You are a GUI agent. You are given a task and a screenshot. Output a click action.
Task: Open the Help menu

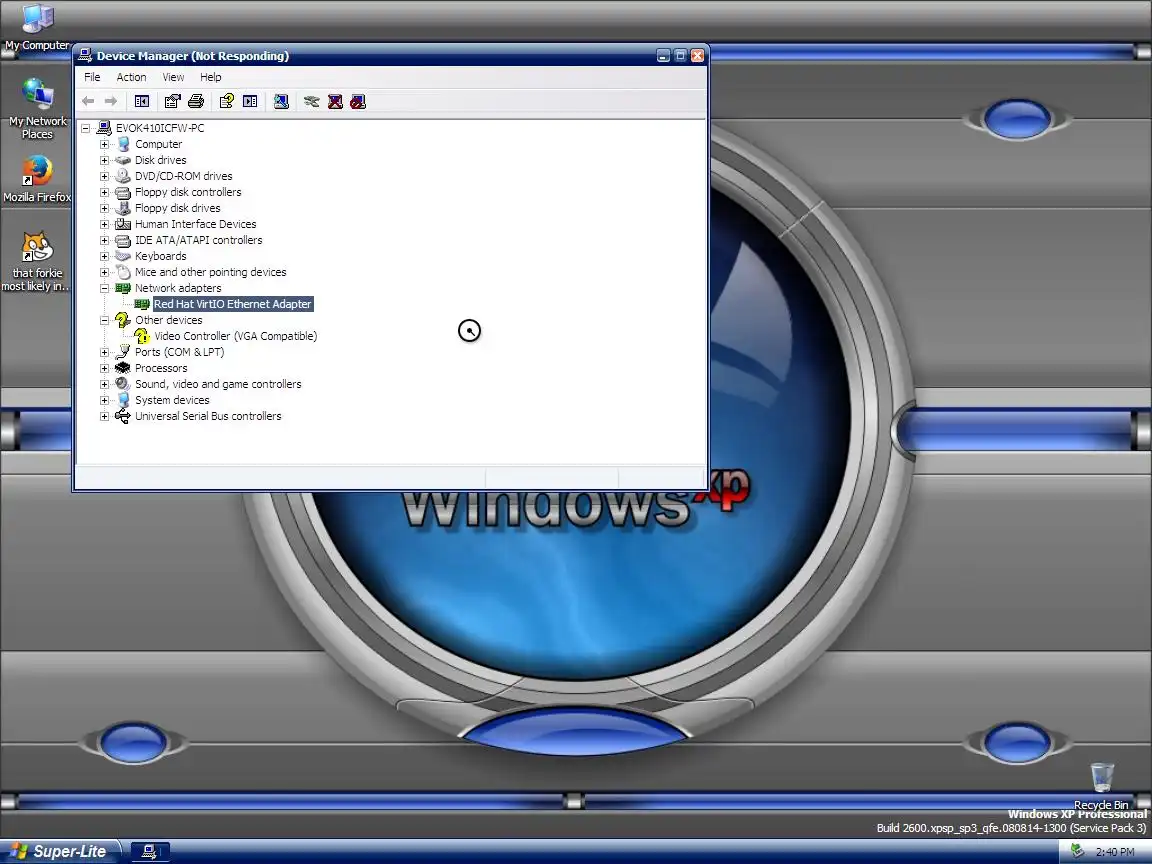(x=211, y=77)
